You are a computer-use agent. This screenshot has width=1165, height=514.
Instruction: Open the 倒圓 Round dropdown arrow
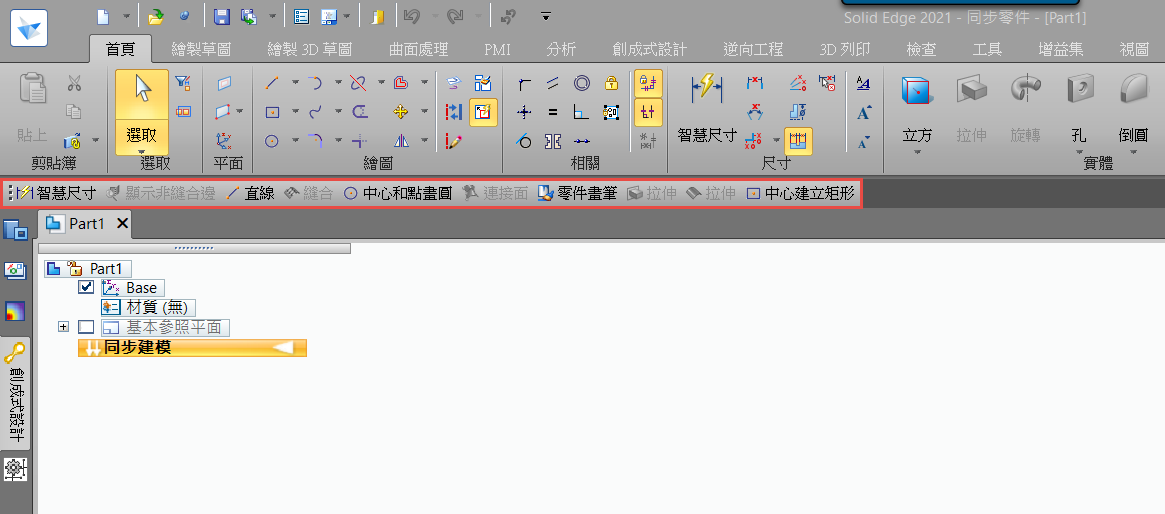tap(1133, 152)
